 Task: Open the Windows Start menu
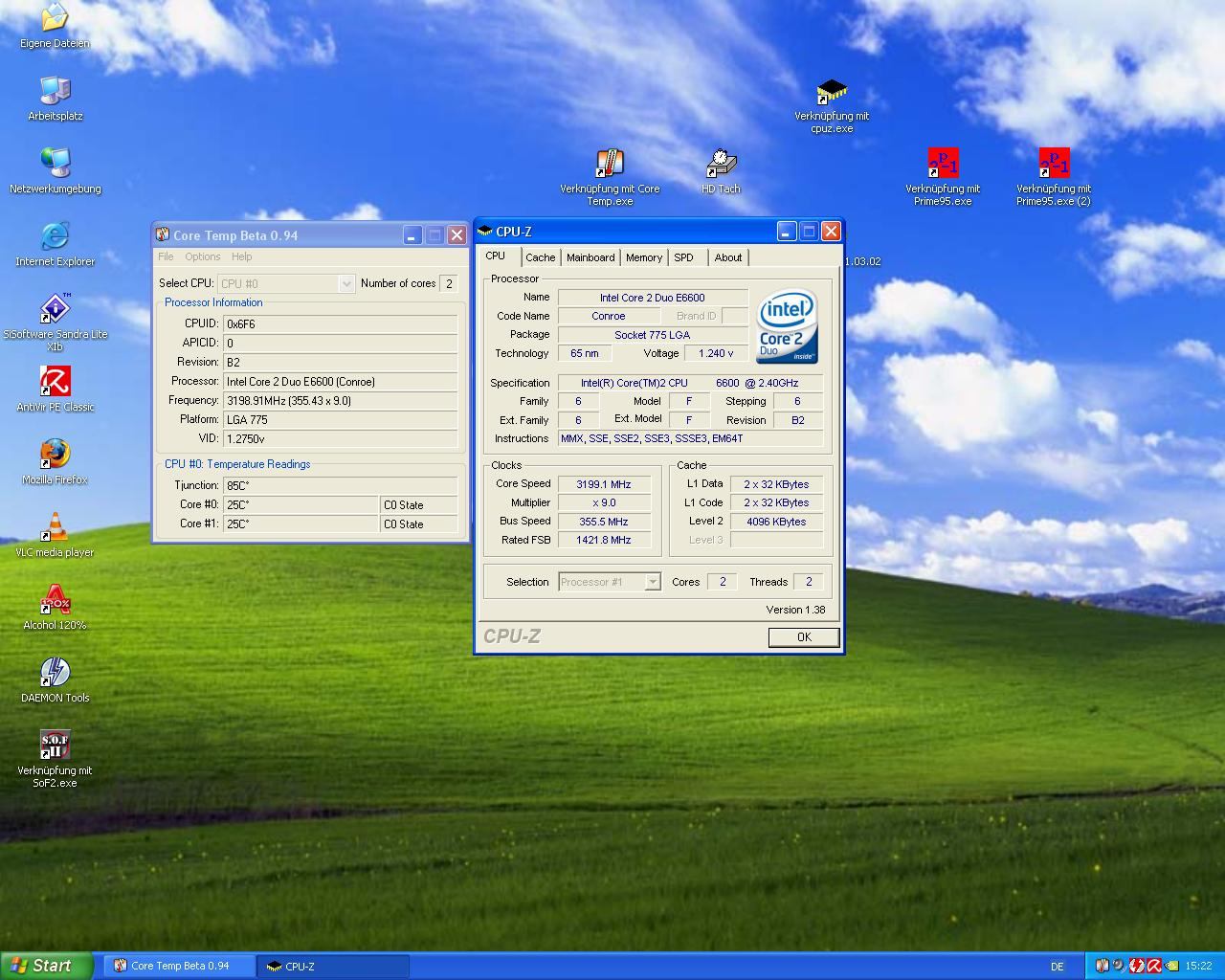point(47,966)
